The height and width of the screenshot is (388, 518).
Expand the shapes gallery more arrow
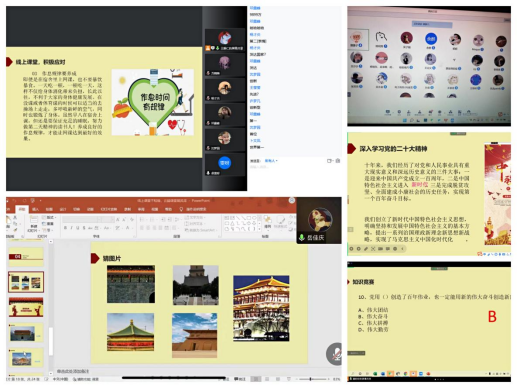tap(258, 229)
